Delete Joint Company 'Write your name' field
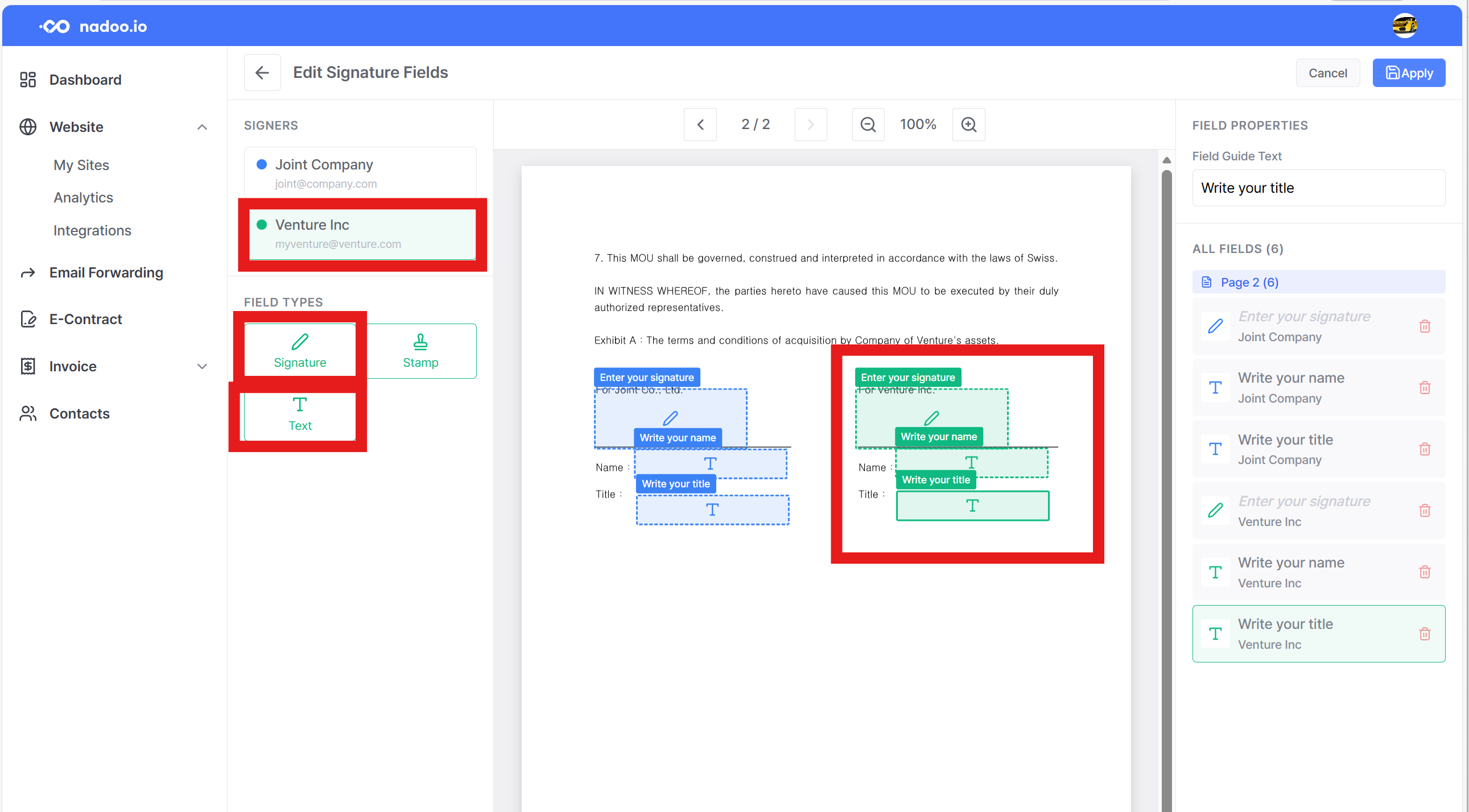This screenshot has width=1469, height=812. pos(1425,388)
